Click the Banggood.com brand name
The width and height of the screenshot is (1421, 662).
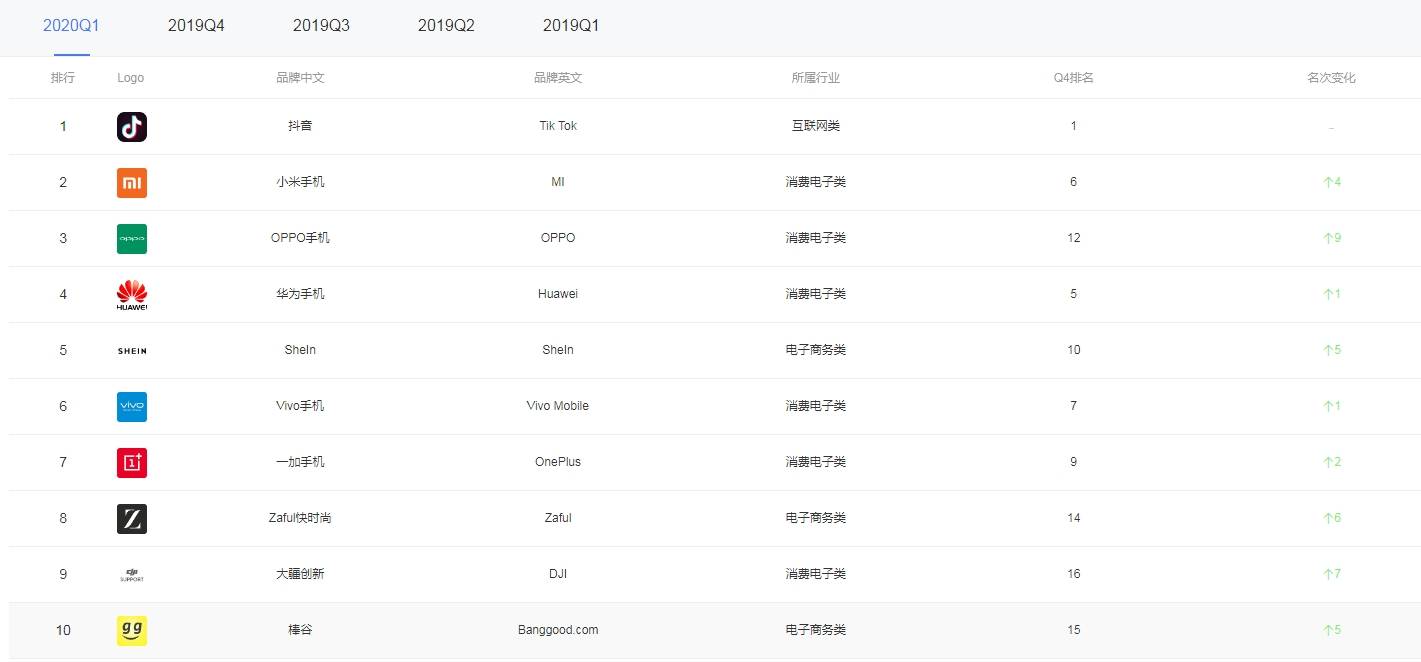tap(558, 630)
